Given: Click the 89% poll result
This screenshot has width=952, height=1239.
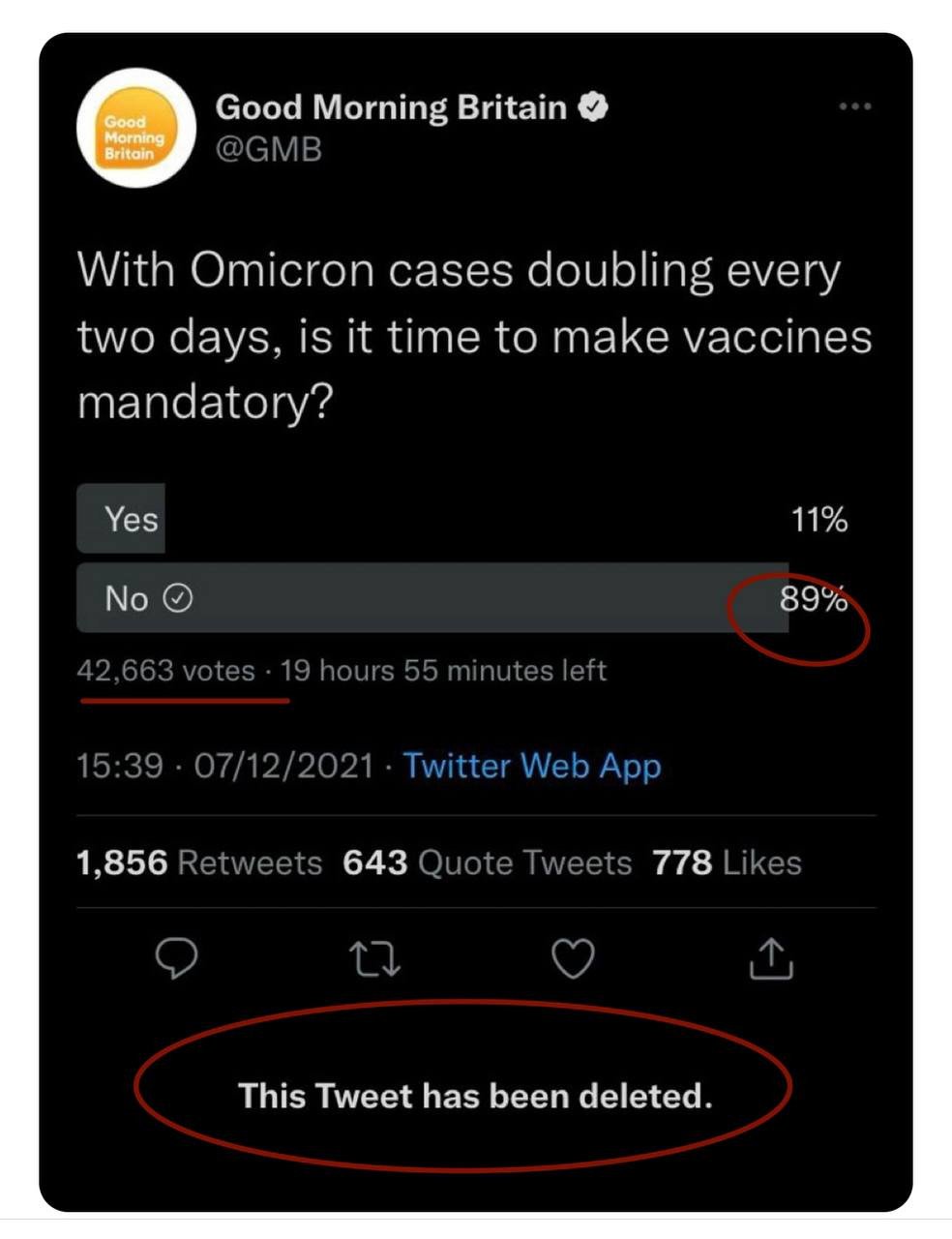Looking at the screenshot, I should [x=814, y=599].
